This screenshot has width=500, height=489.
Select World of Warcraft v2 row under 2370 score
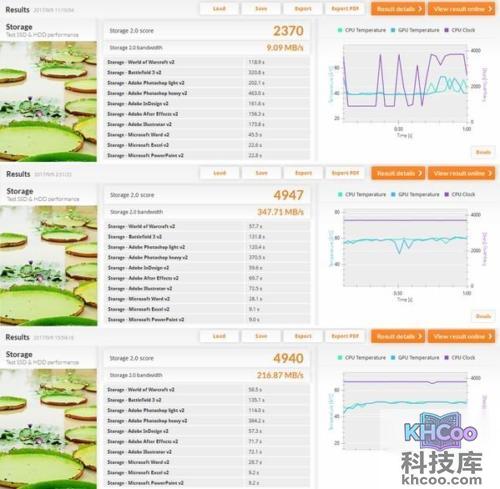pos(207,62)
